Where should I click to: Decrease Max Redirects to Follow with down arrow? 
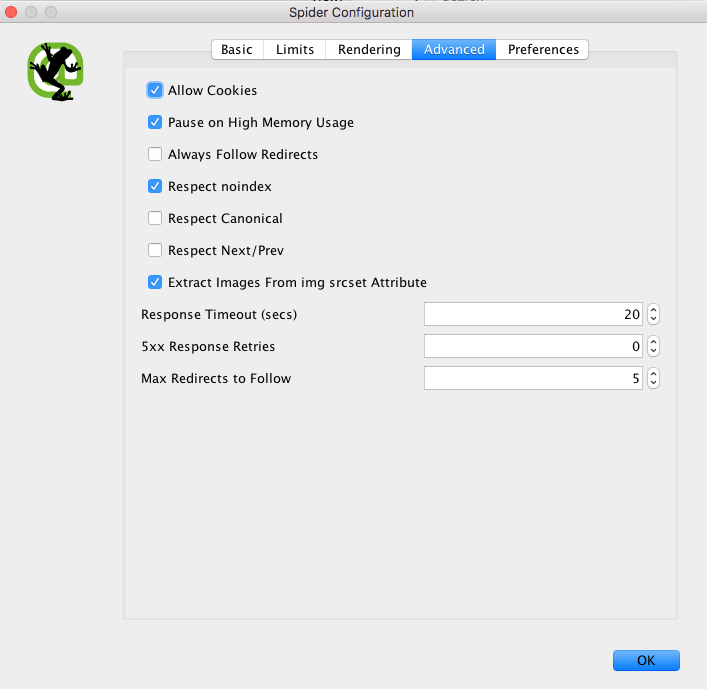coord(653,383)
